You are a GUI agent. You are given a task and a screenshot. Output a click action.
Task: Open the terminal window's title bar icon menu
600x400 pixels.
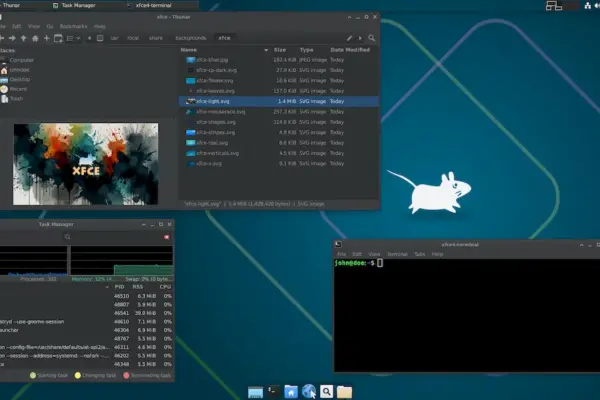(338, 245)
